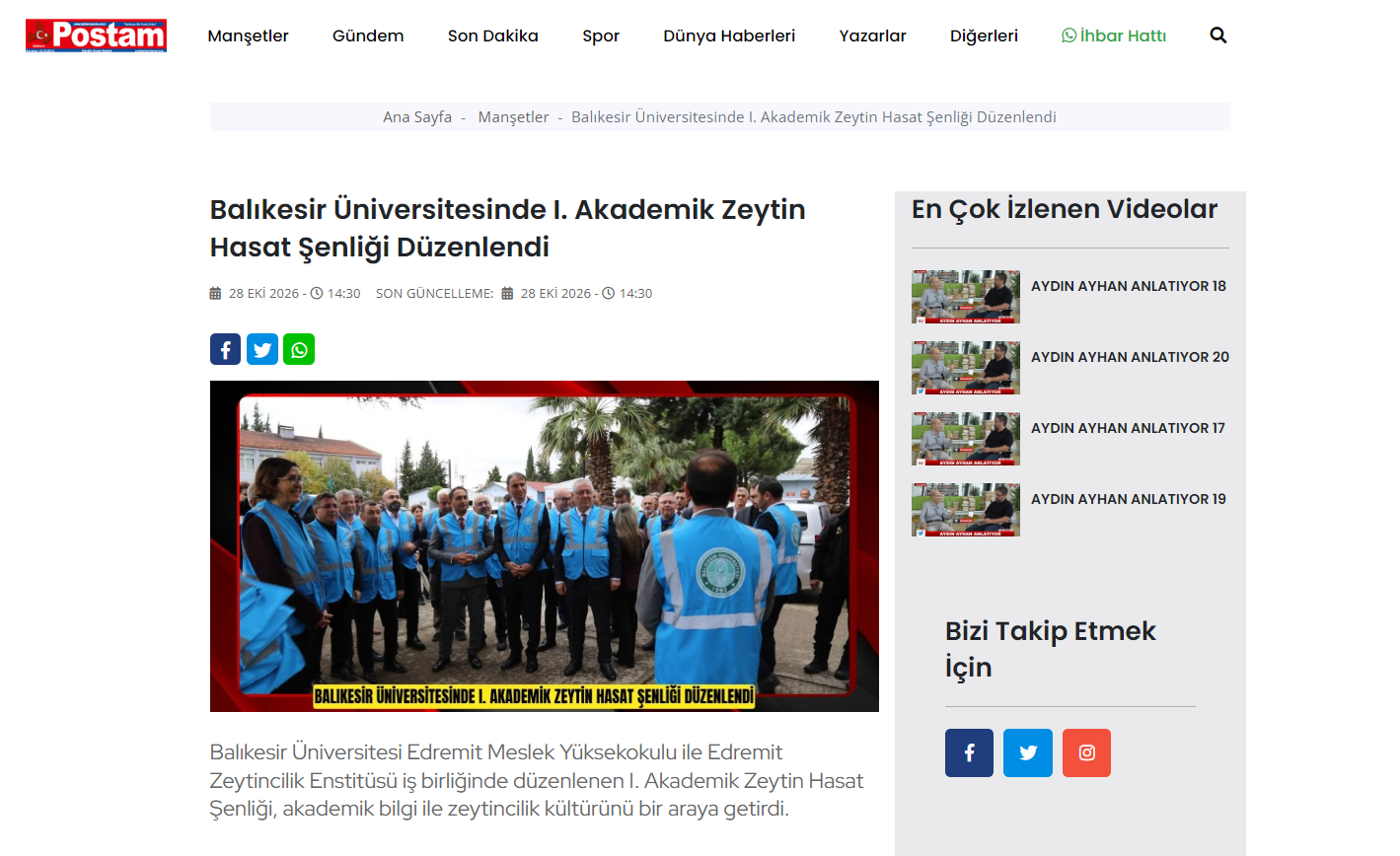Open AYDIN AYHAN ANLATIYOR 19 video title
The height and width of the screenshot is (856, 1400).
click(1129, 499)
